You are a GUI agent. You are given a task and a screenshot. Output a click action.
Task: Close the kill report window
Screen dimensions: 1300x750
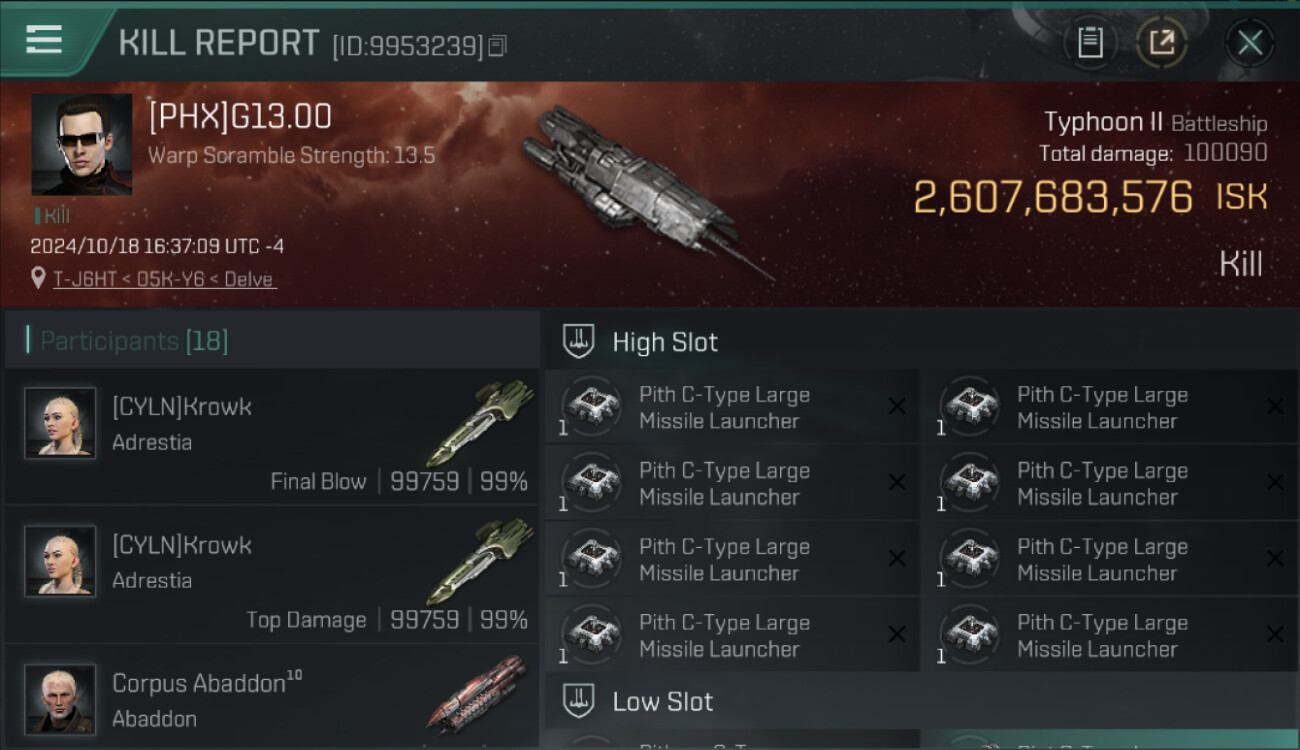point(1249,43)
